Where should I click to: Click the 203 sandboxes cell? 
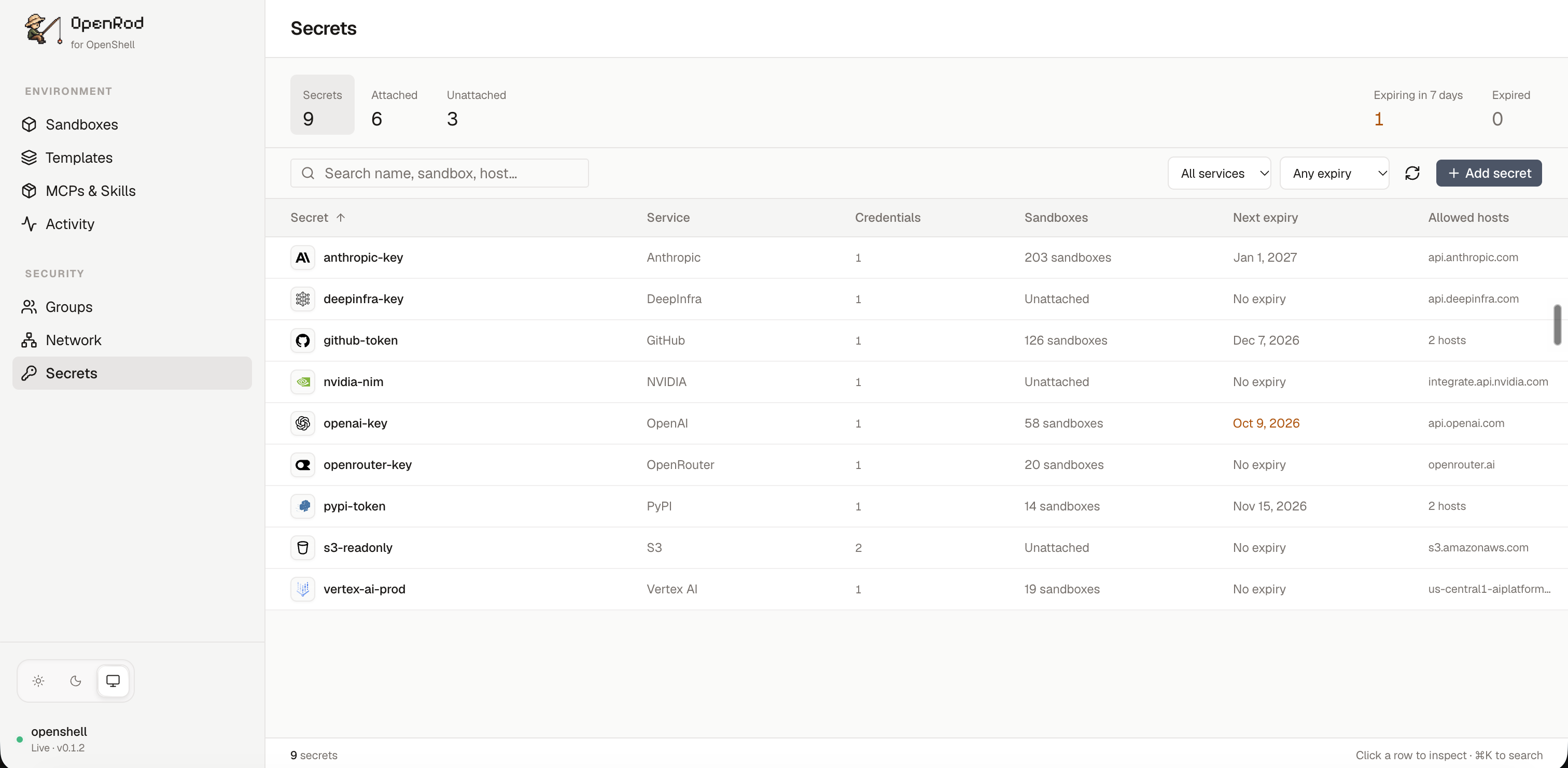pyautogui.click(x=1067, y=258)
